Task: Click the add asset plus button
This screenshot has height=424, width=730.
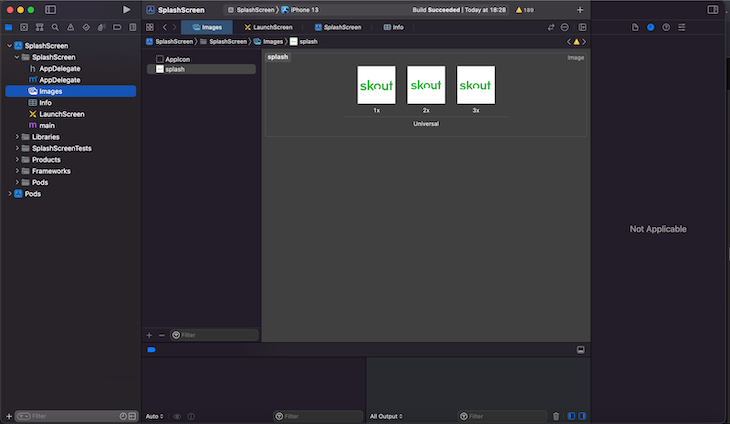Action: click(x=149, y=335)
